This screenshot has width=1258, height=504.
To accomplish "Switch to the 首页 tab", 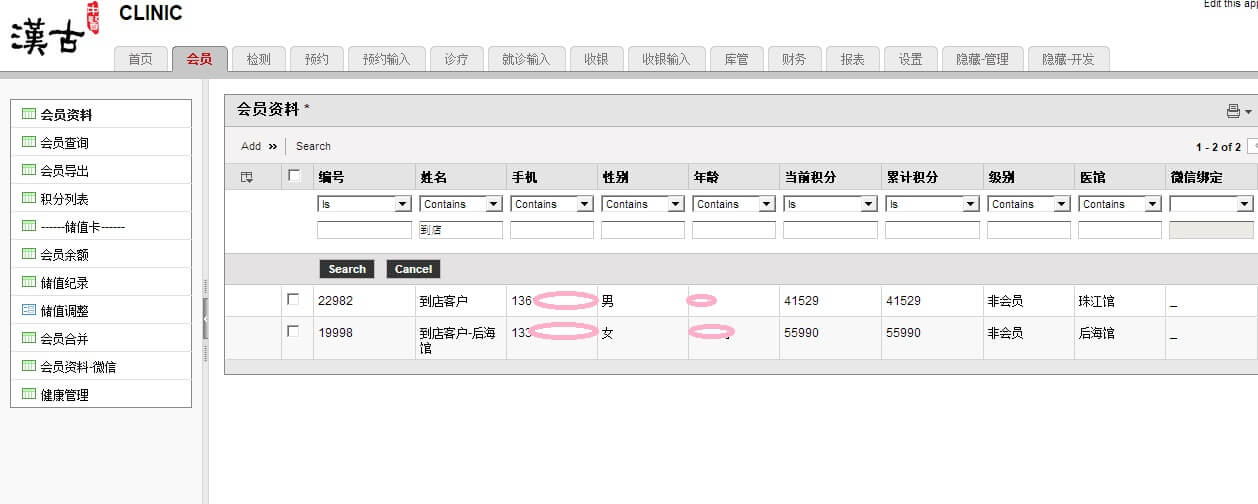I will [x=141, y=59].
